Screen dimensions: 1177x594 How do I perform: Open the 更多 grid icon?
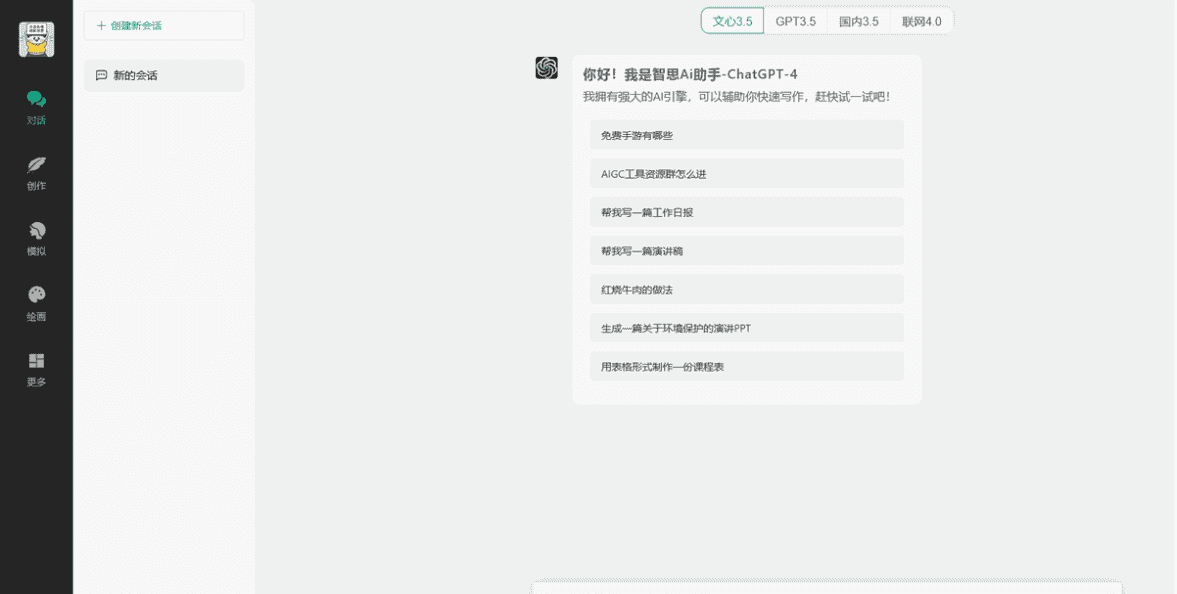pos(36,361)
